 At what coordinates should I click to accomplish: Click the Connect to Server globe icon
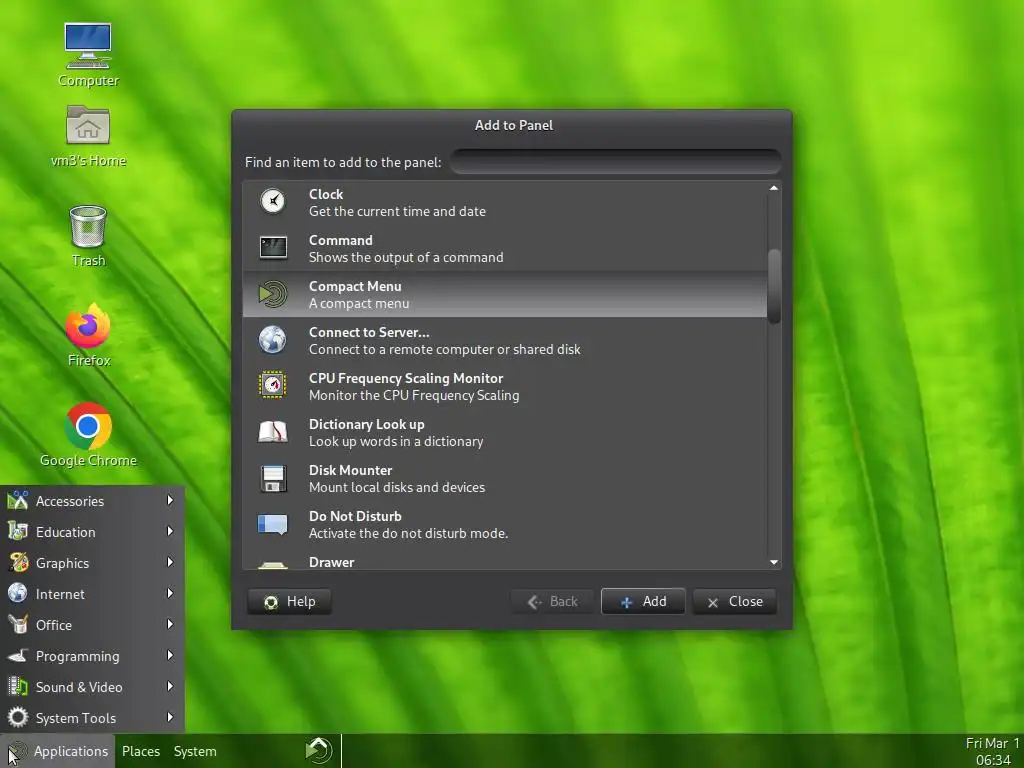coord(272,340)
